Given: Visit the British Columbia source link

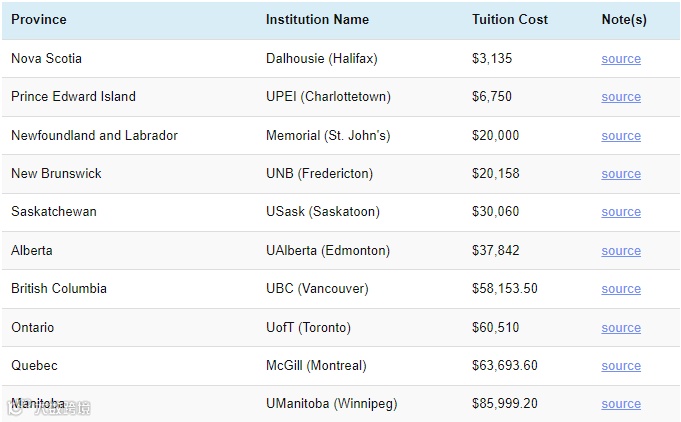Looking at the screenshot, I should tap(621, 289).
